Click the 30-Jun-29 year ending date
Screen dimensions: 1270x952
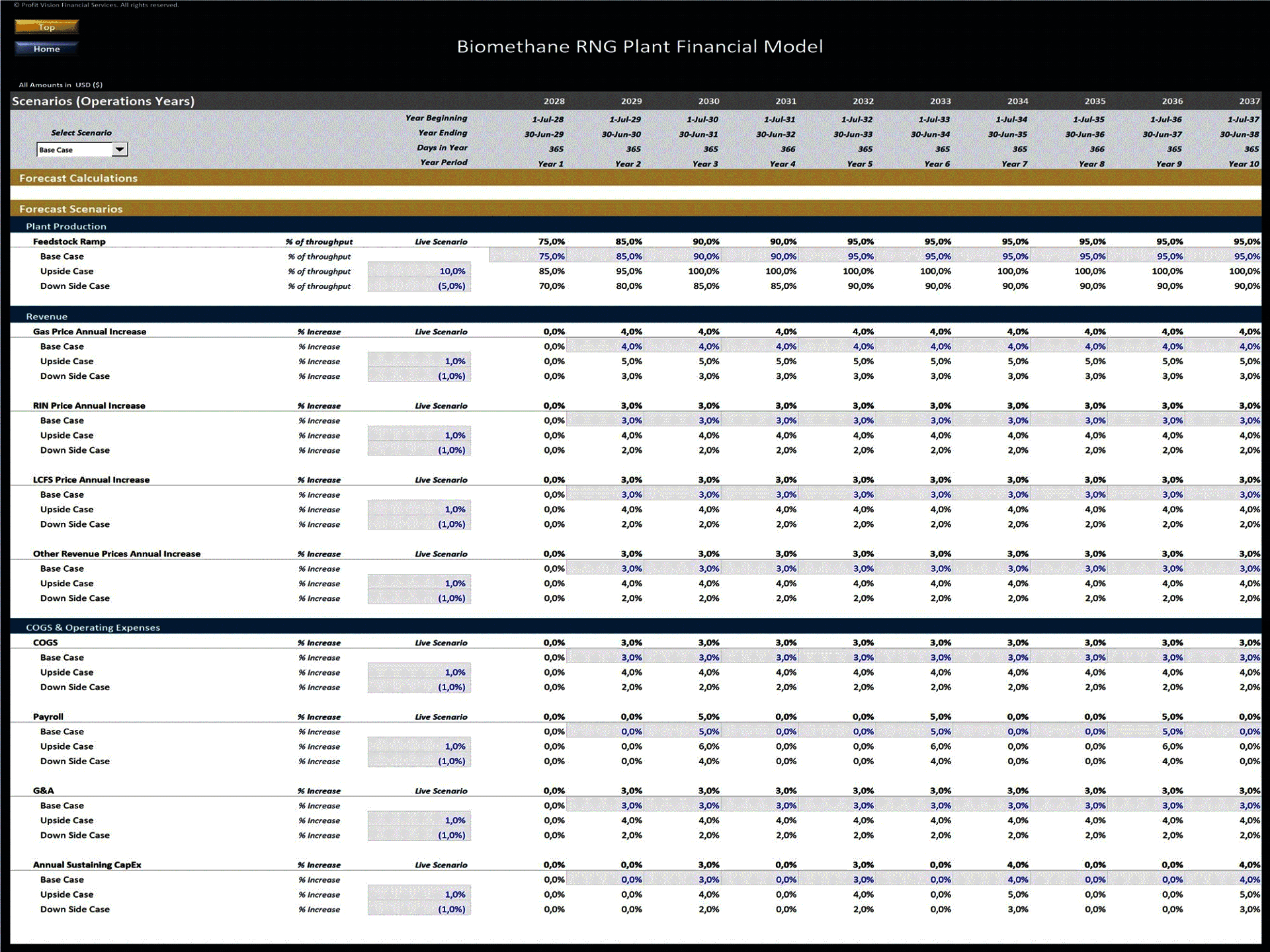pos(544,134)
